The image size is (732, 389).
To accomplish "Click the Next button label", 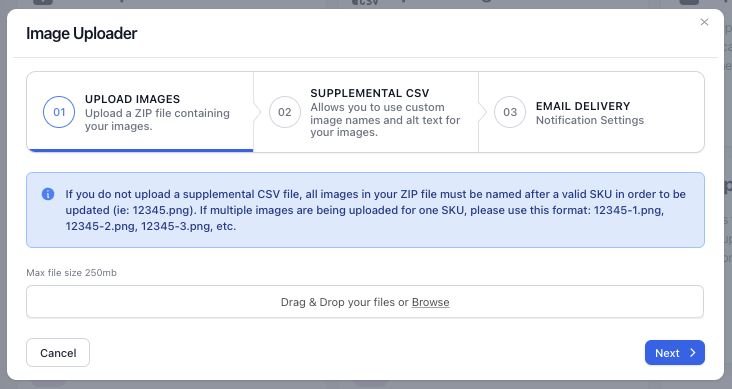I will 667,353.
